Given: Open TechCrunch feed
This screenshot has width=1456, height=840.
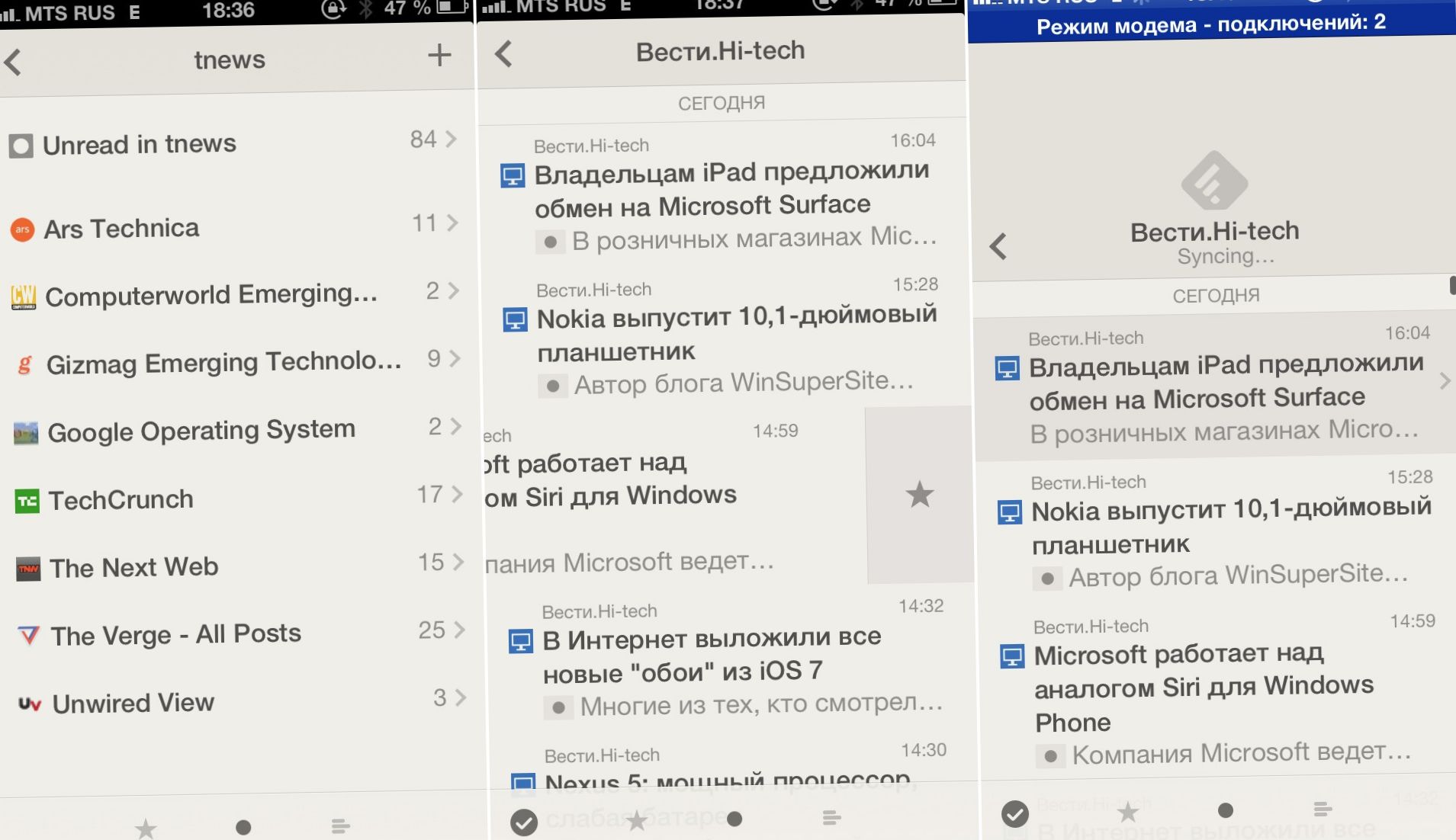Looking at the screenshot, I should 236,498.
